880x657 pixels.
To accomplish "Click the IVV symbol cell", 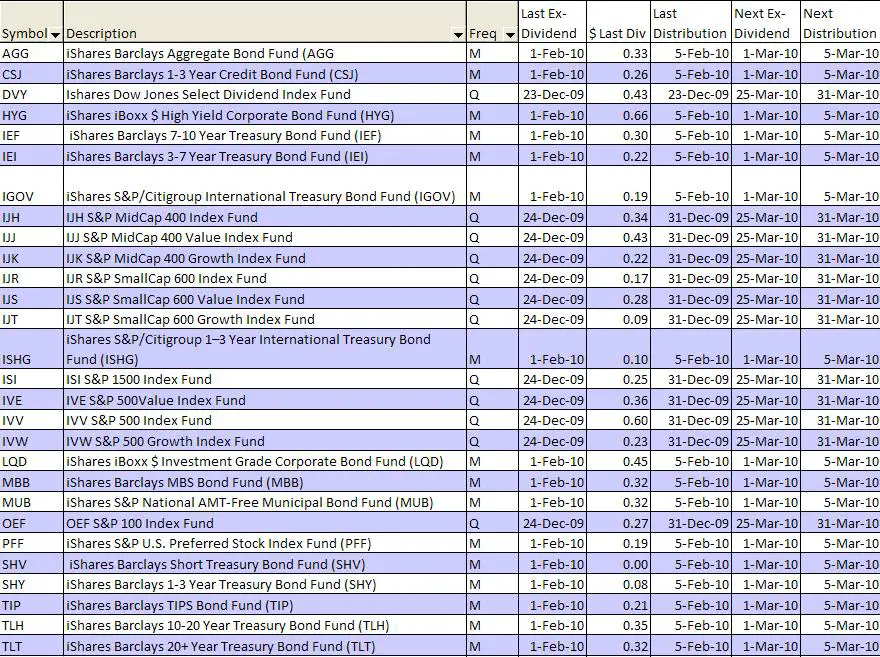I will tap(32, 420).
